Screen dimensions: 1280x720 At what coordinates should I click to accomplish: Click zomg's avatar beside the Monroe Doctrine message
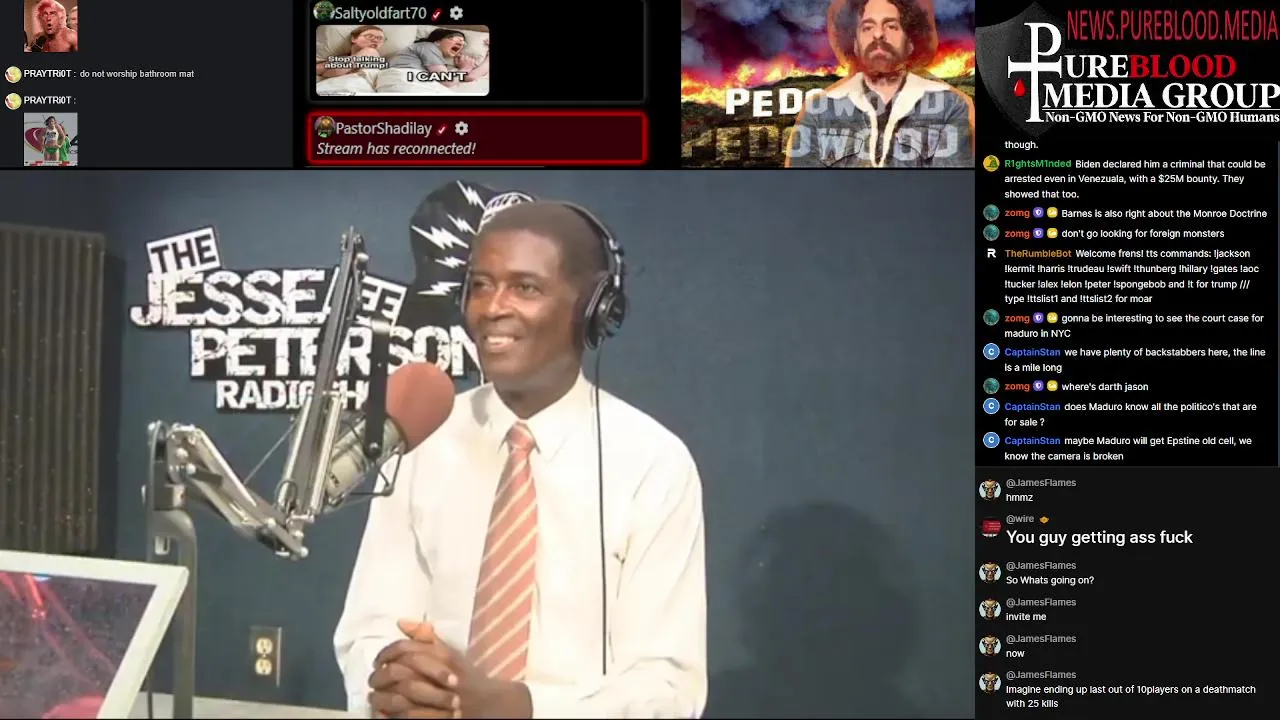[x=990, y=213]
